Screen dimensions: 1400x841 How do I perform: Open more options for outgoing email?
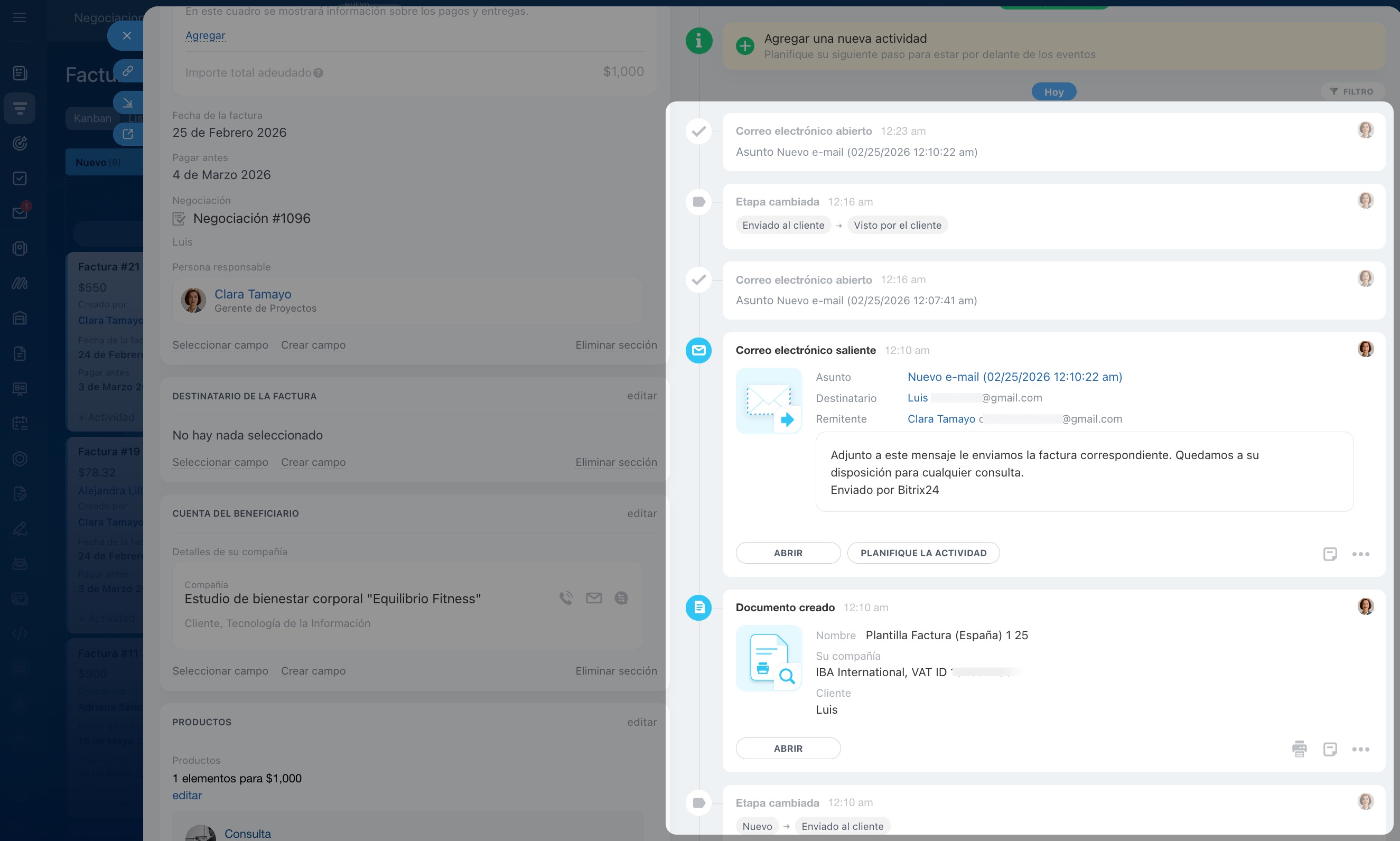[1360, 554]
